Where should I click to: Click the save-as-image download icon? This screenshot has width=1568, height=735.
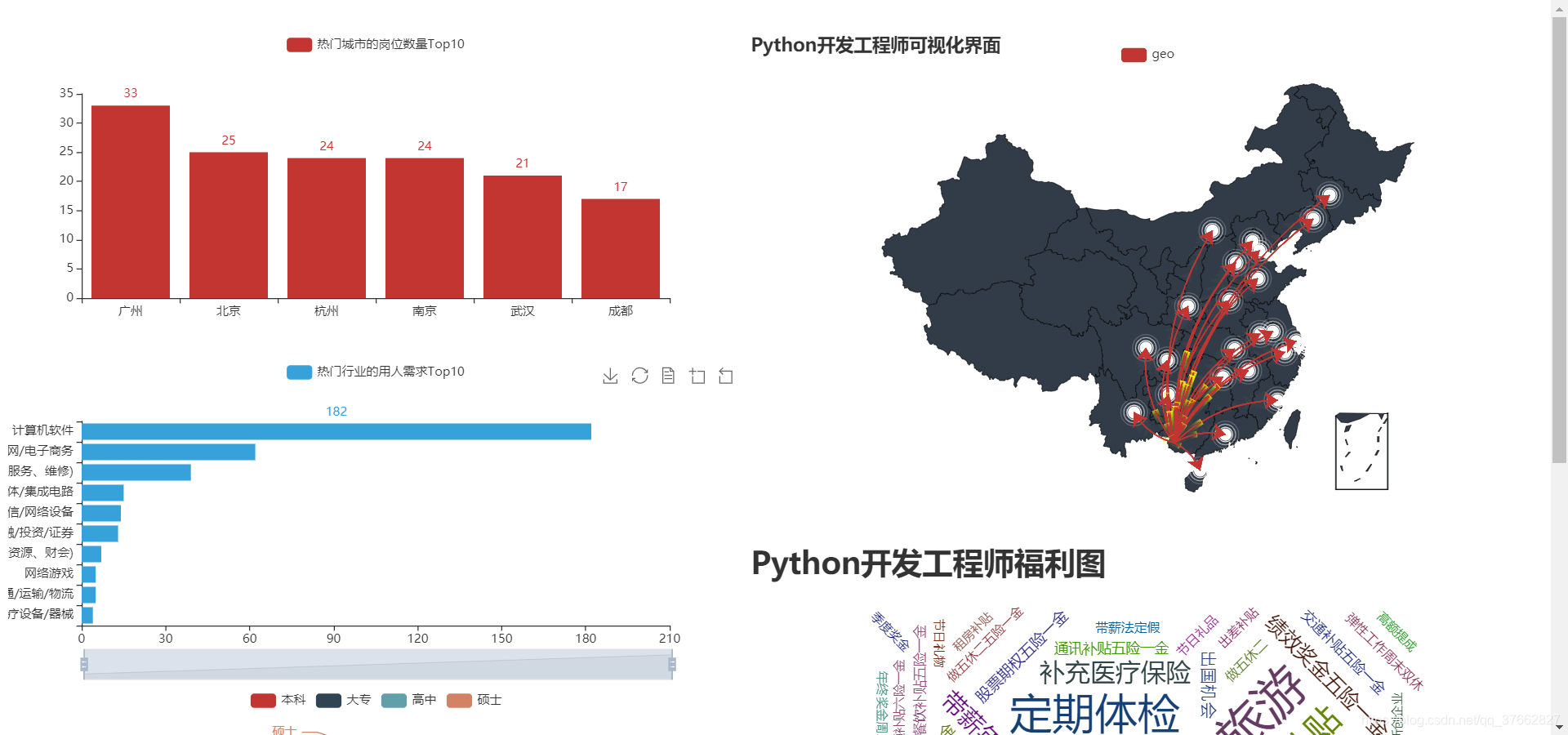click(610, 376)
